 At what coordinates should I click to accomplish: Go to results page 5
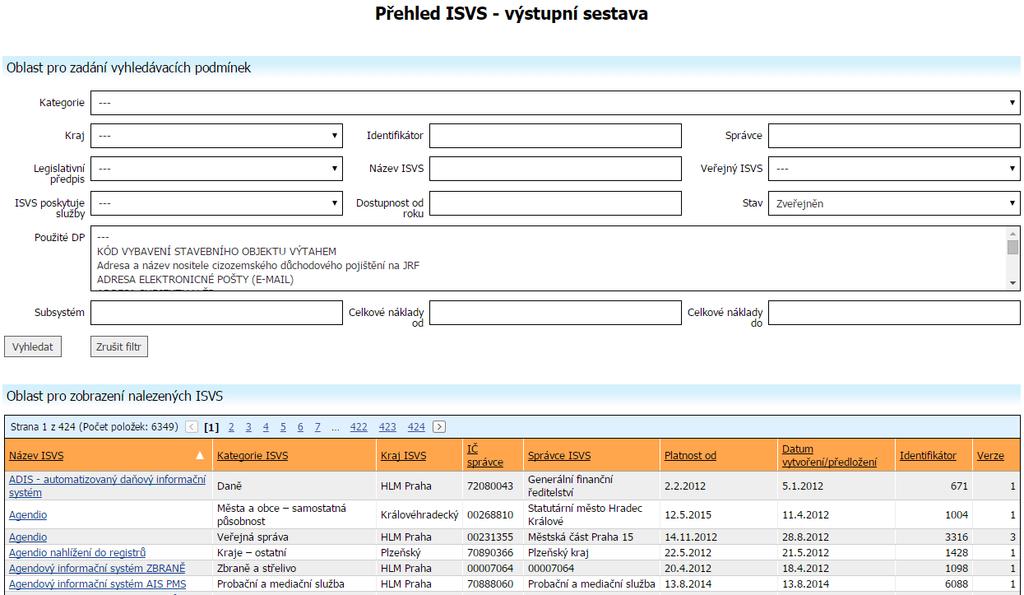point(283,427)
